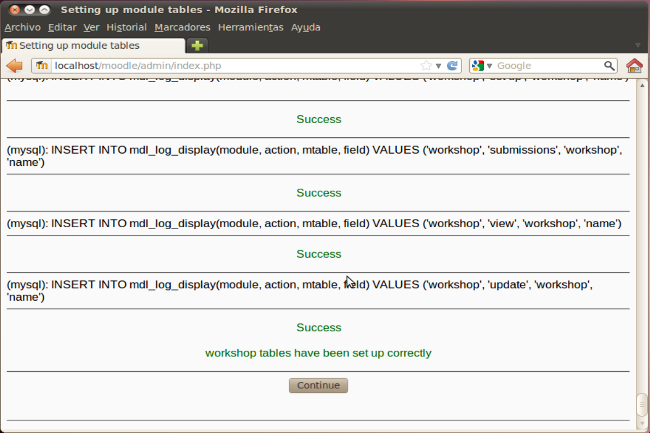650x433 pixels.
Task: Click inside the Google search box
Action: [547, 66]
